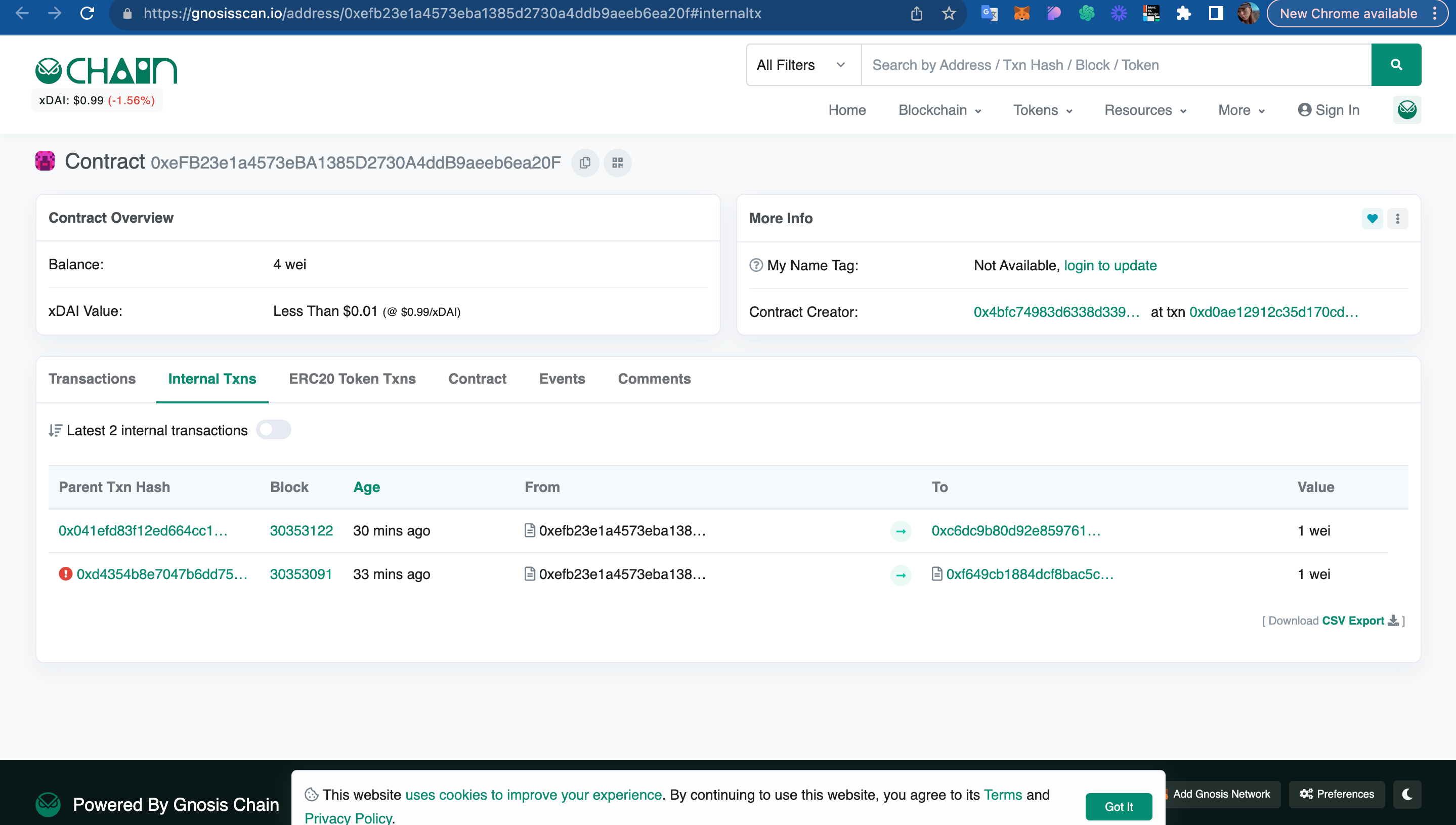The width and height of the screenshot is (1456, 825).
Task: Switch to the Events tab
Action: pyautogui.click(x=562, y=379)
